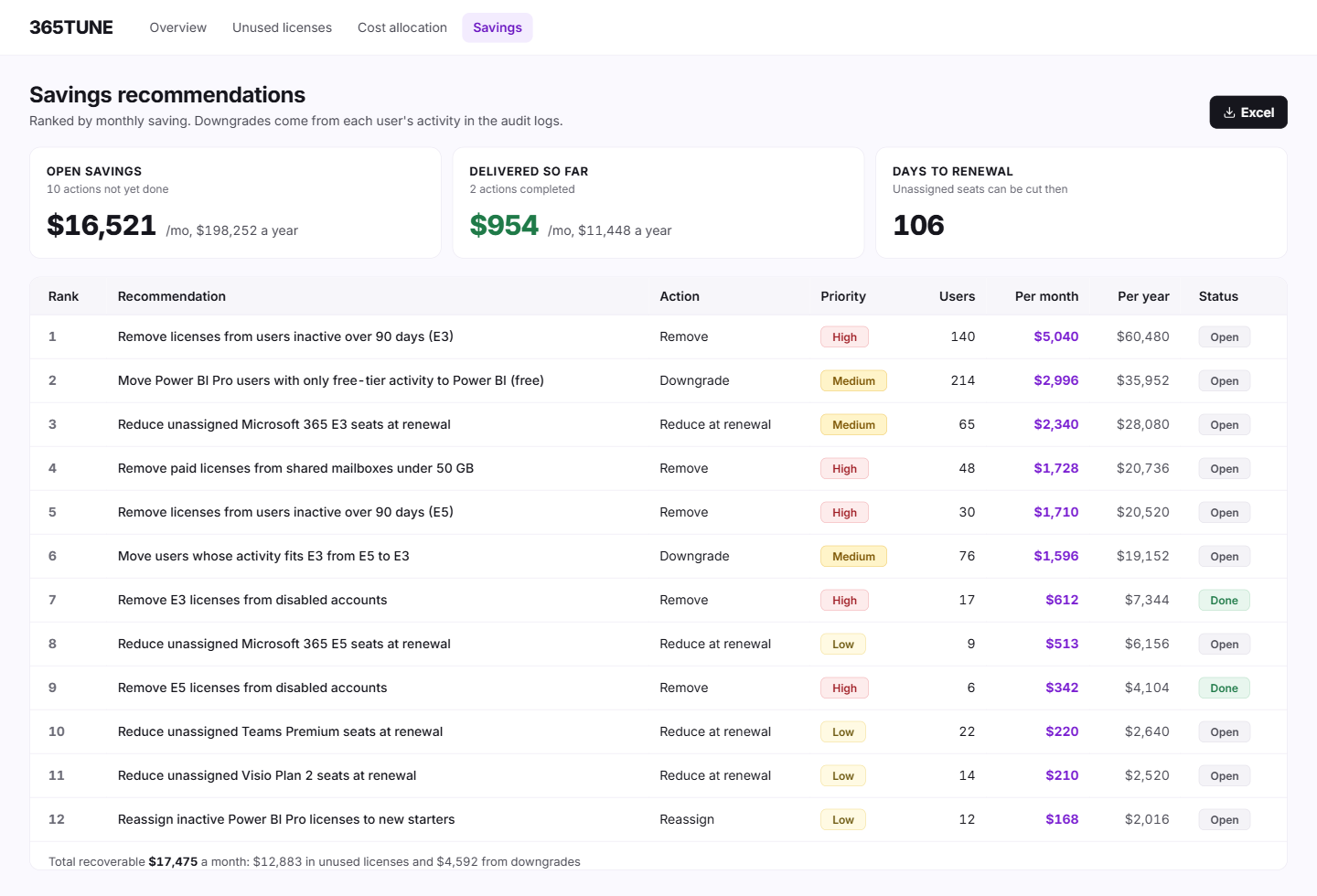Click the Recommendation column header
The width and height of the screenshot is (1317, 896).
(x=172, y=296)
